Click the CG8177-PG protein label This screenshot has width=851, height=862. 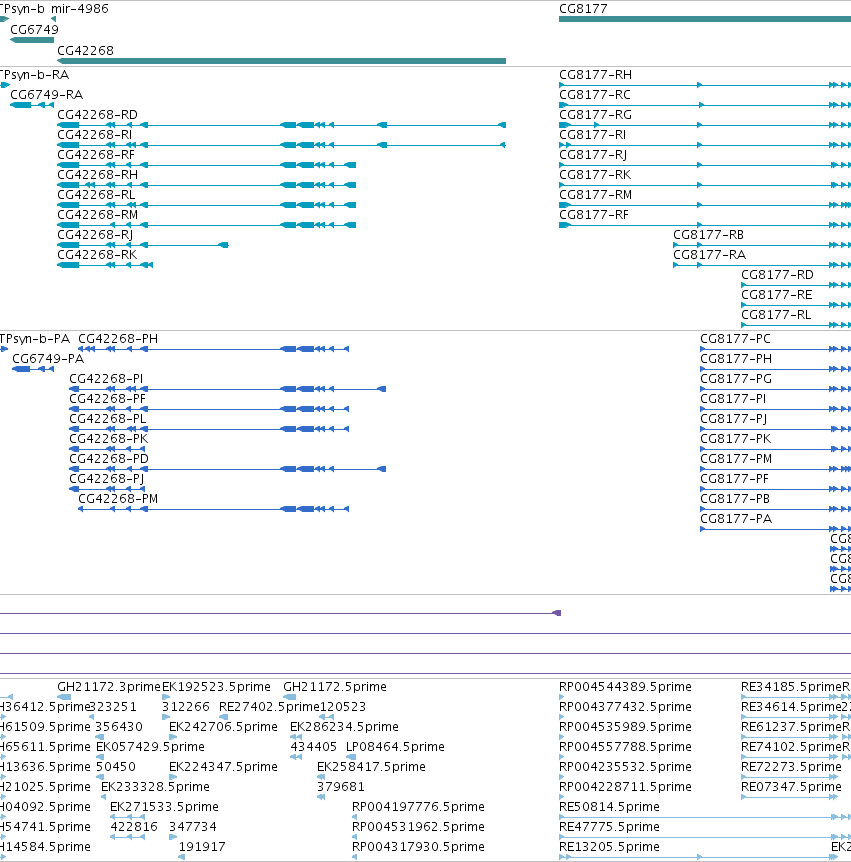[x=736, y=379]
